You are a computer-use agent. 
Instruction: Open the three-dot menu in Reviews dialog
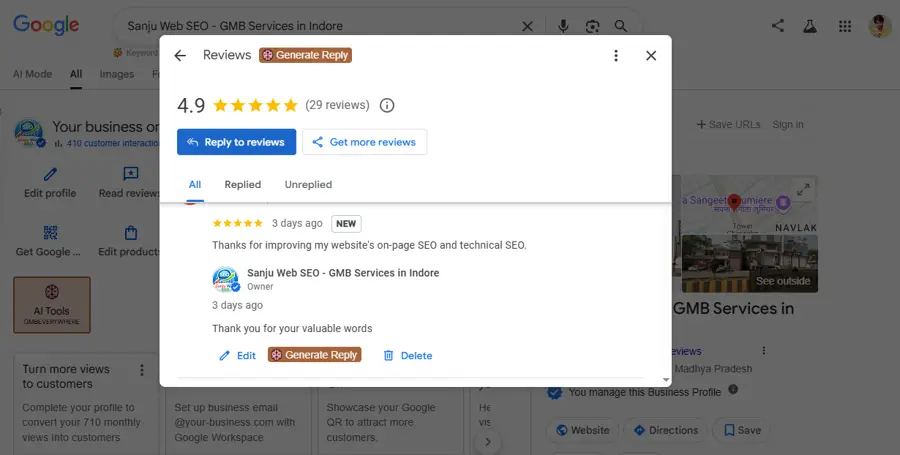(x=616, y=56)
